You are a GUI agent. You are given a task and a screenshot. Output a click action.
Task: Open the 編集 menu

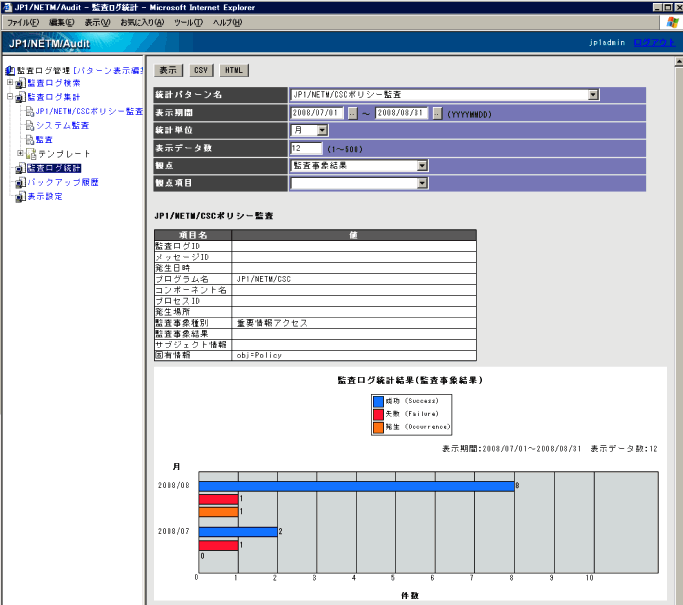pyautogui.click(x=61, y=22)
